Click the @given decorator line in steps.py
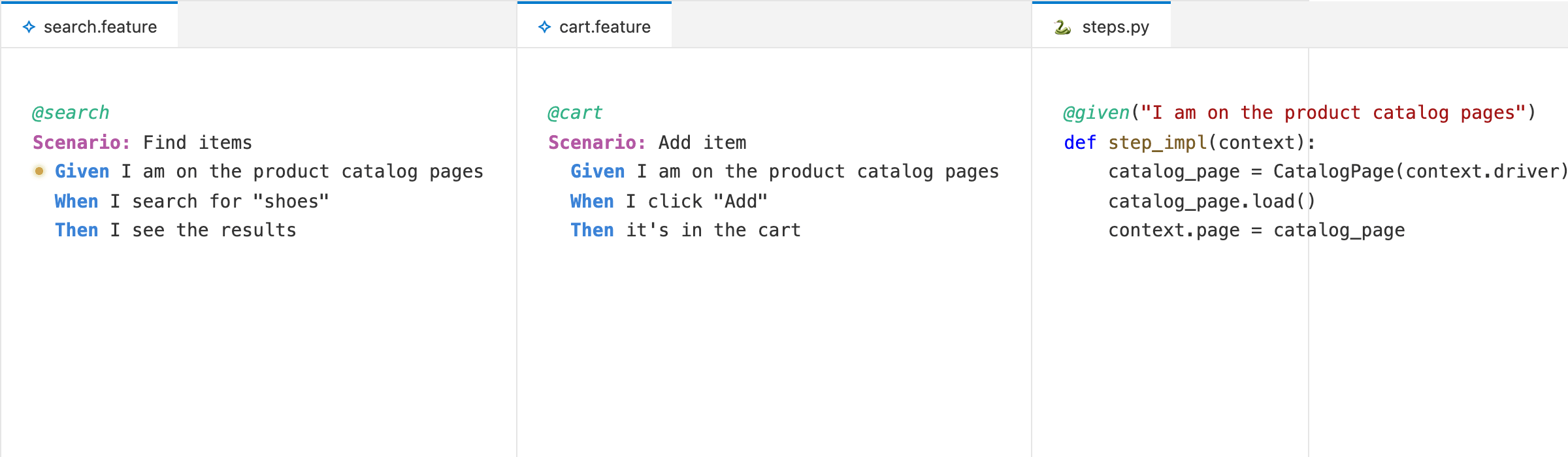Viewport: 1568px width, 457px height. point(1299,113)
